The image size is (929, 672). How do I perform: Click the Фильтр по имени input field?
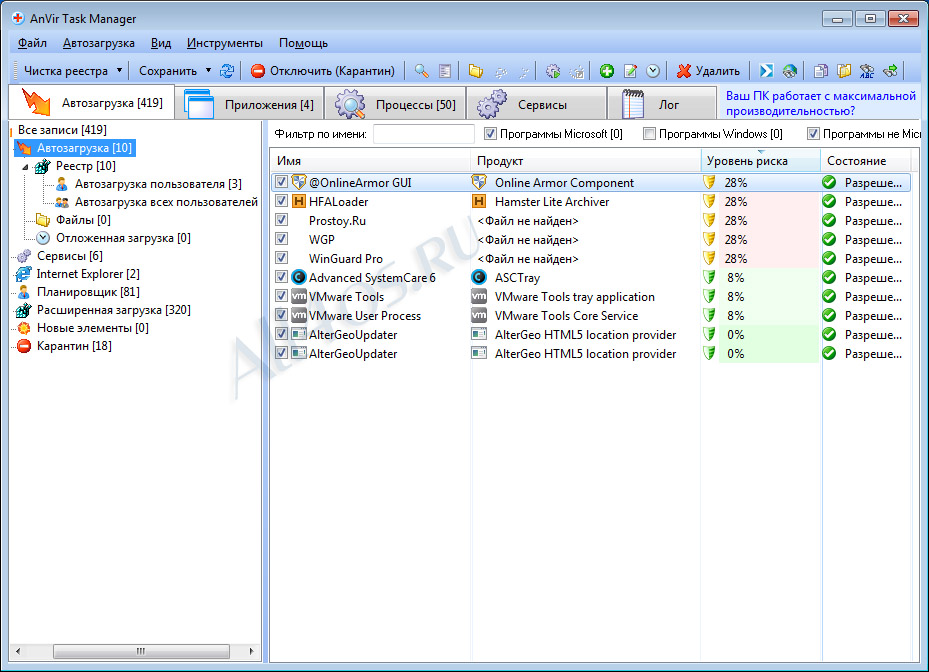(424, 134)
